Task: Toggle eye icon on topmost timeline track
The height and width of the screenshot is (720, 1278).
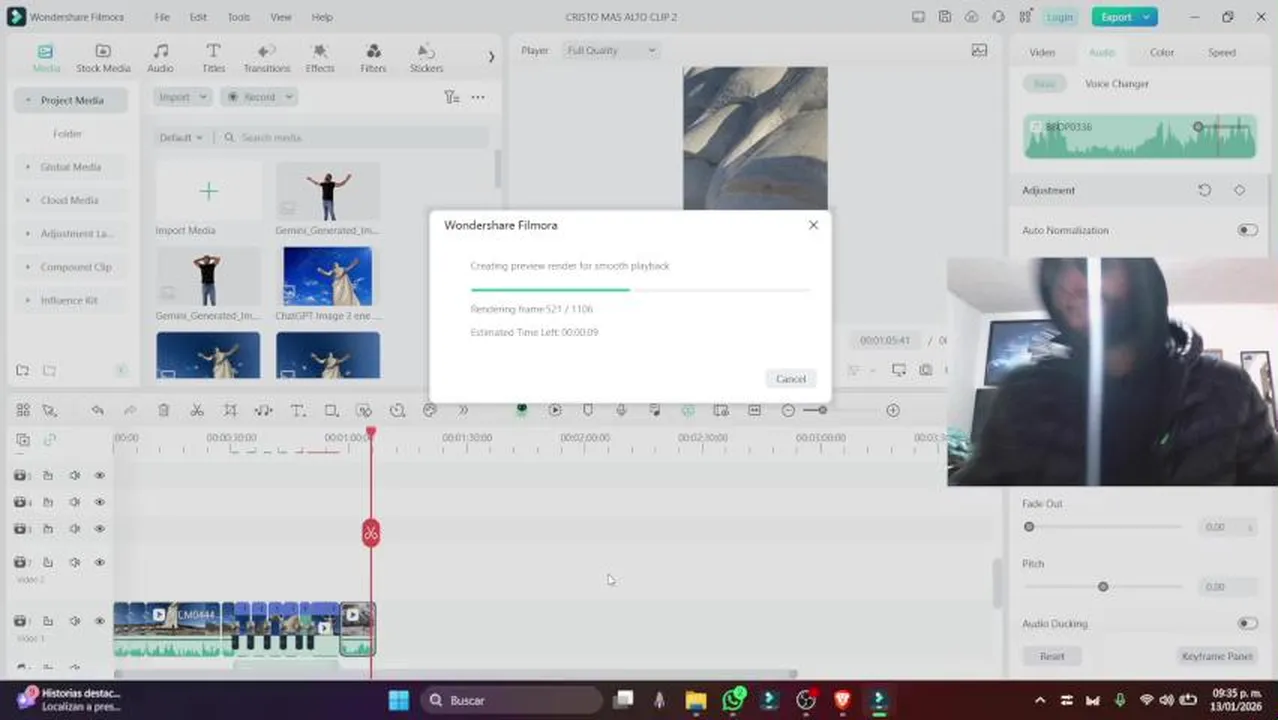Action: click(99, 475)
